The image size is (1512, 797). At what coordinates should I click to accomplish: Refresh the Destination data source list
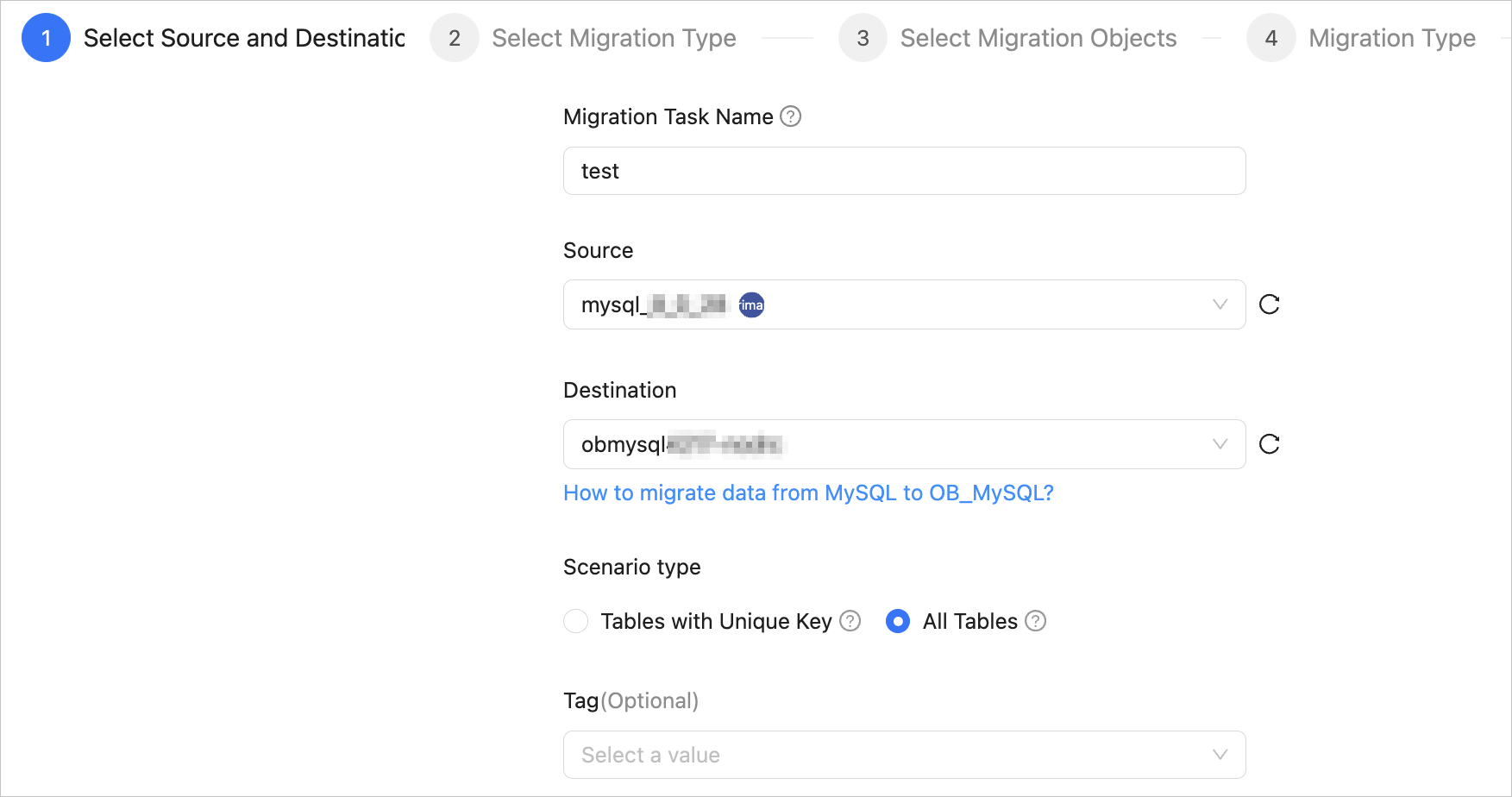[1269, 444]
